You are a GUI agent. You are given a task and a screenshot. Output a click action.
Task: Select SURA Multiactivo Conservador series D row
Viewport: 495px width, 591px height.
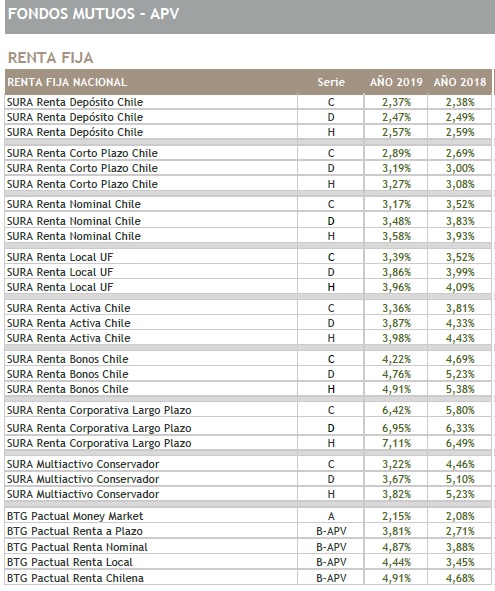click(248, 479)
